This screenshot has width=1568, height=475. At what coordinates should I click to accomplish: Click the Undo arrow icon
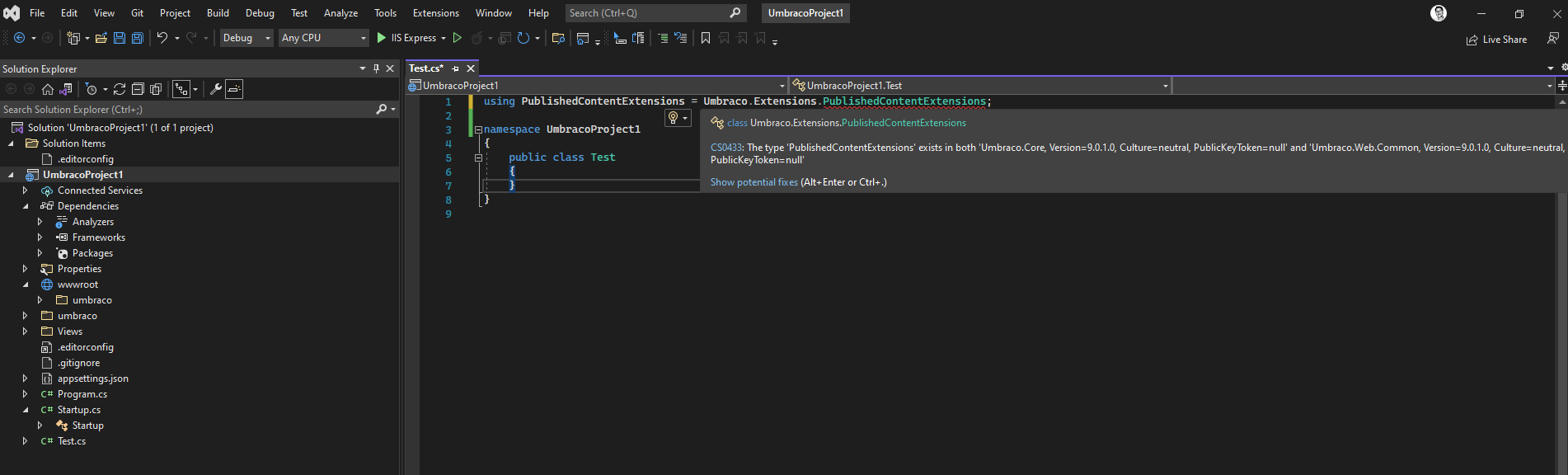click(x=162, y=38)
